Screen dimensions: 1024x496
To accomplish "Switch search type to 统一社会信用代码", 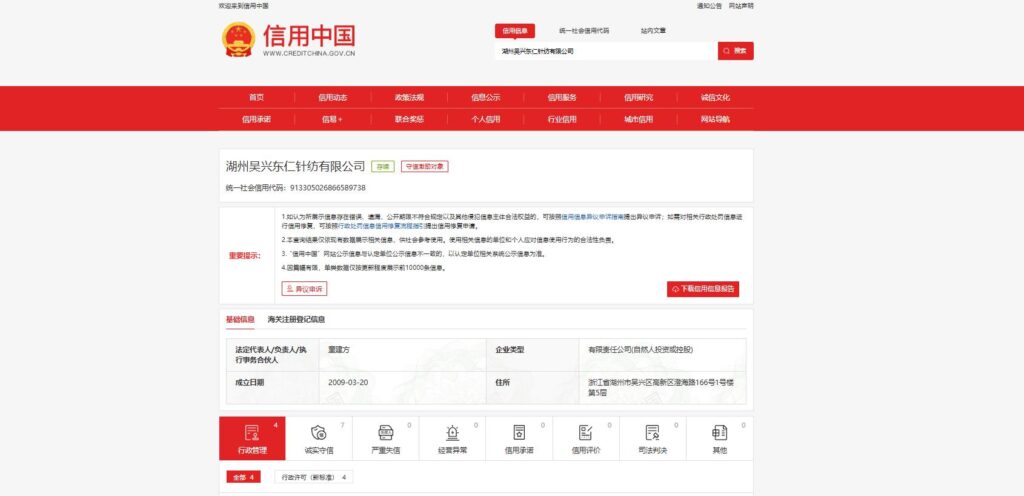I will pyautogui.click(x=583, y=31).
